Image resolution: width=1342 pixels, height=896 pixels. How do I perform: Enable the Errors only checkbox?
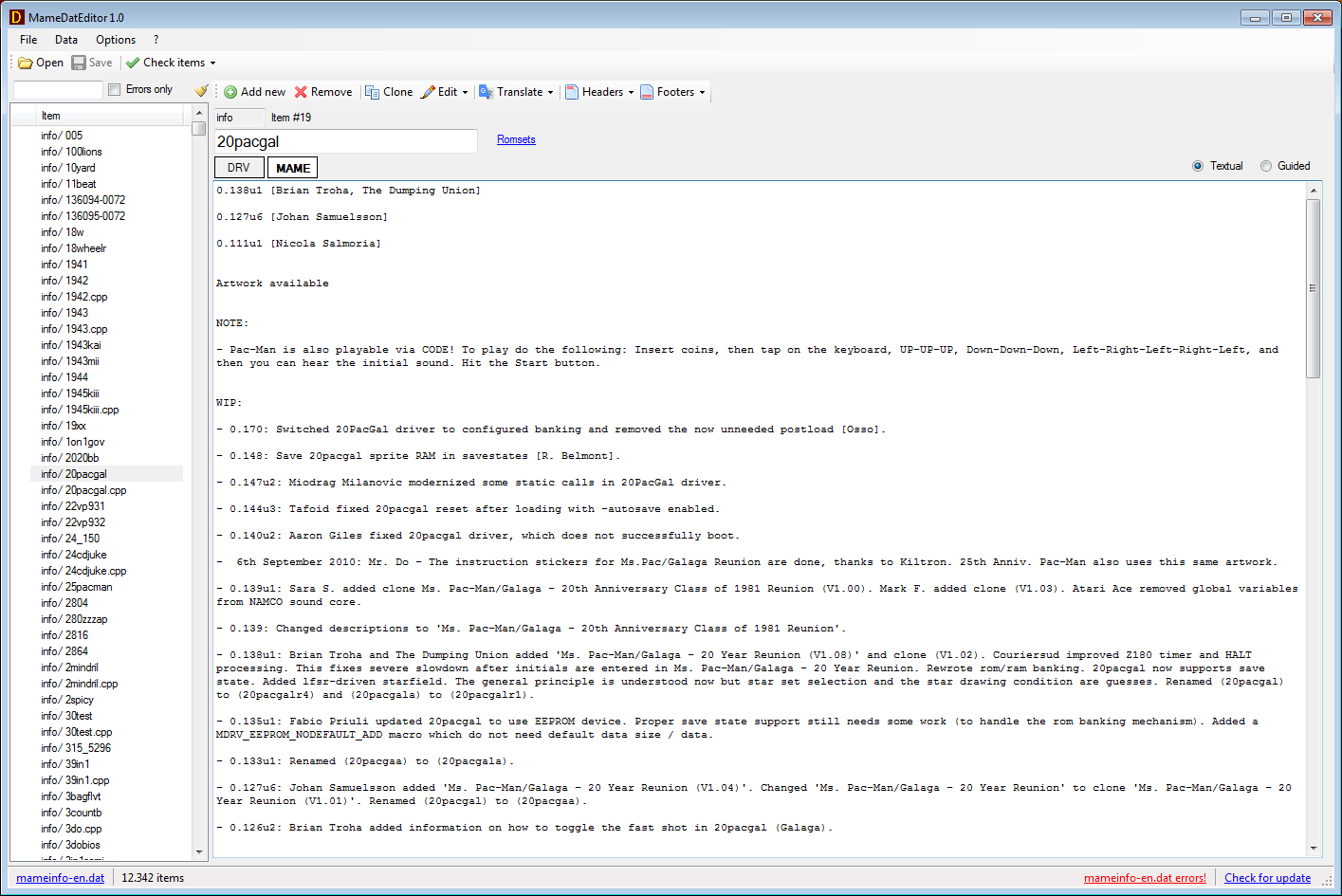(115, 89)
